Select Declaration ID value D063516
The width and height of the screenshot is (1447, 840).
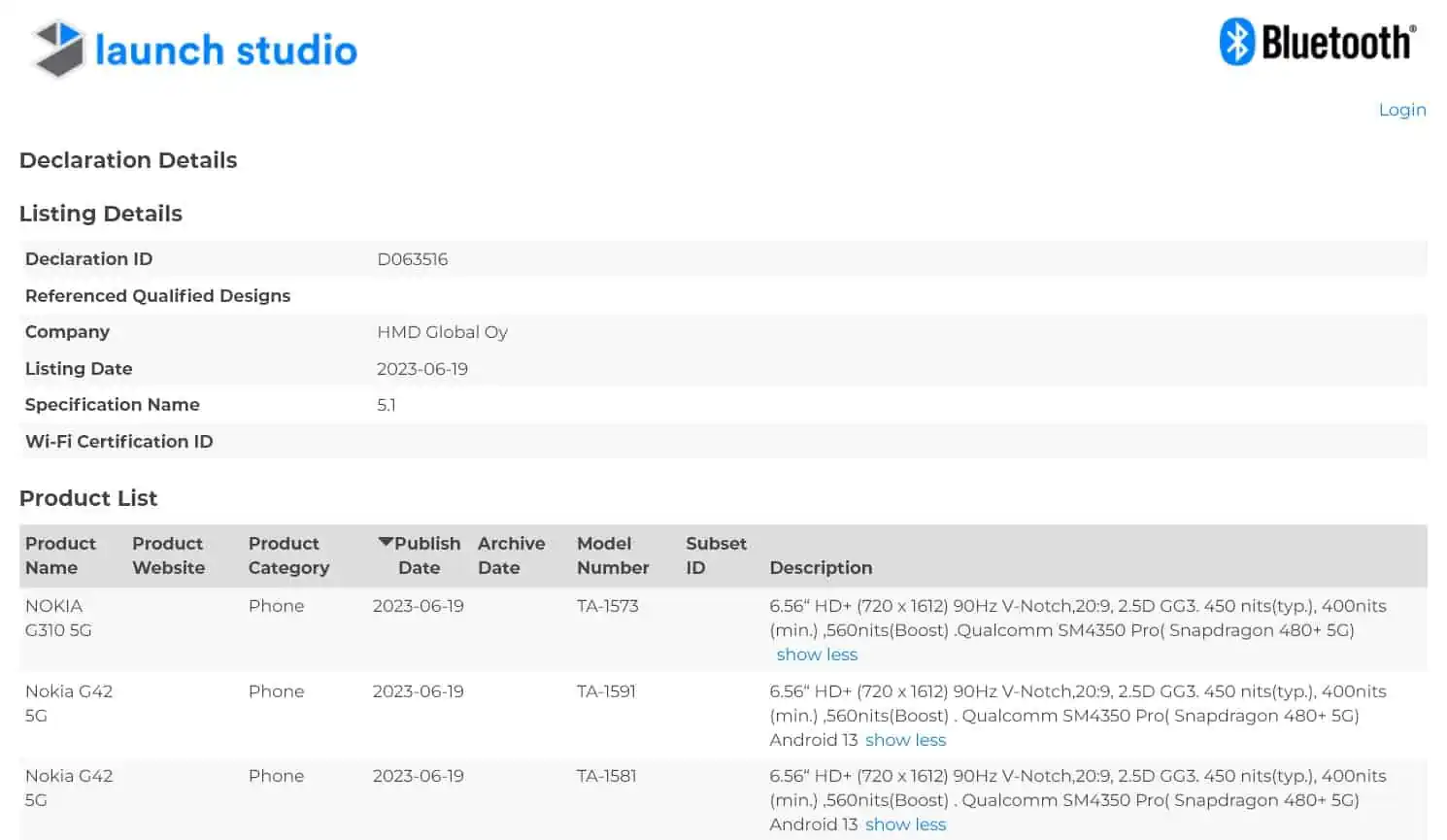click(x=412, y=259)
